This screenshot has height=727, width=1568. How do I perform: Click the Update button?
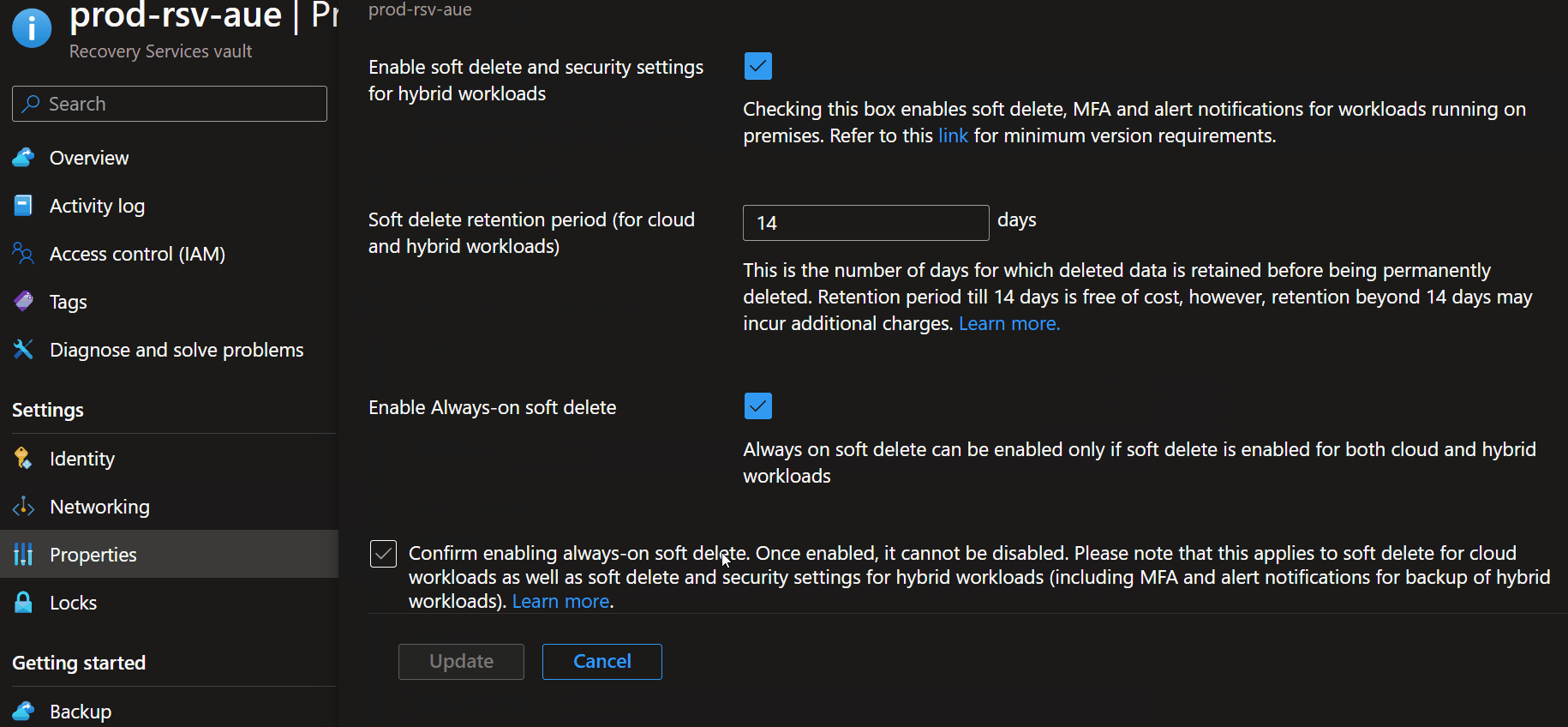click(x=461, y=662)
